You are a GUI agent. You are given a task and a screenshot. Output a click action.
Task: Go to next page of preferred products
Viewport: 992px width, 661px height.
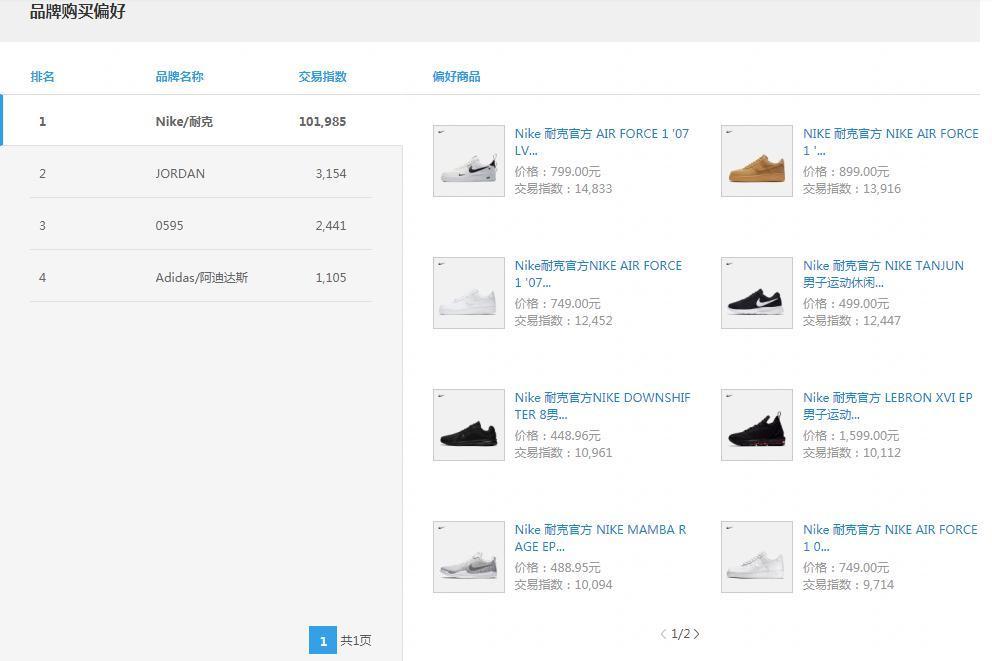[x=697, y=634]
